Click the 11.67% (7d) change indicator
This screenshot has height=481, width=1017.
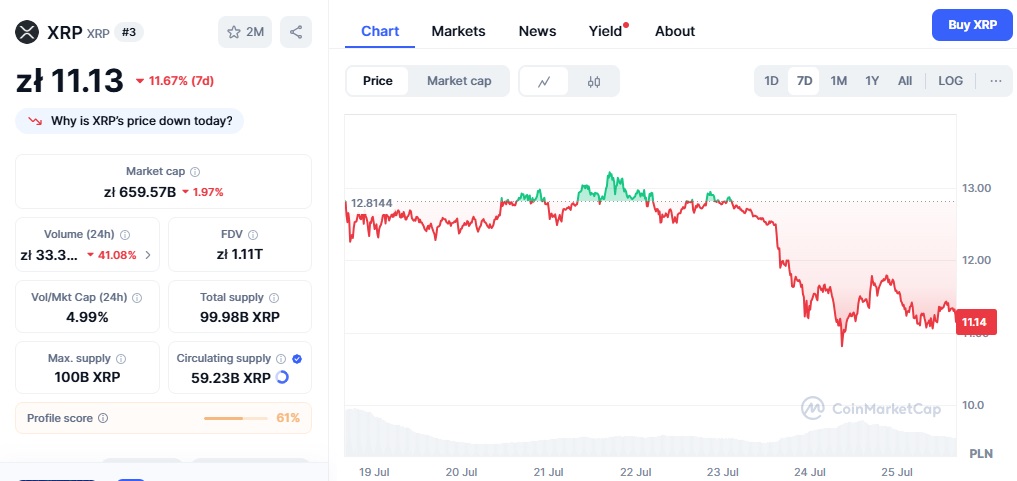[174, 81]
